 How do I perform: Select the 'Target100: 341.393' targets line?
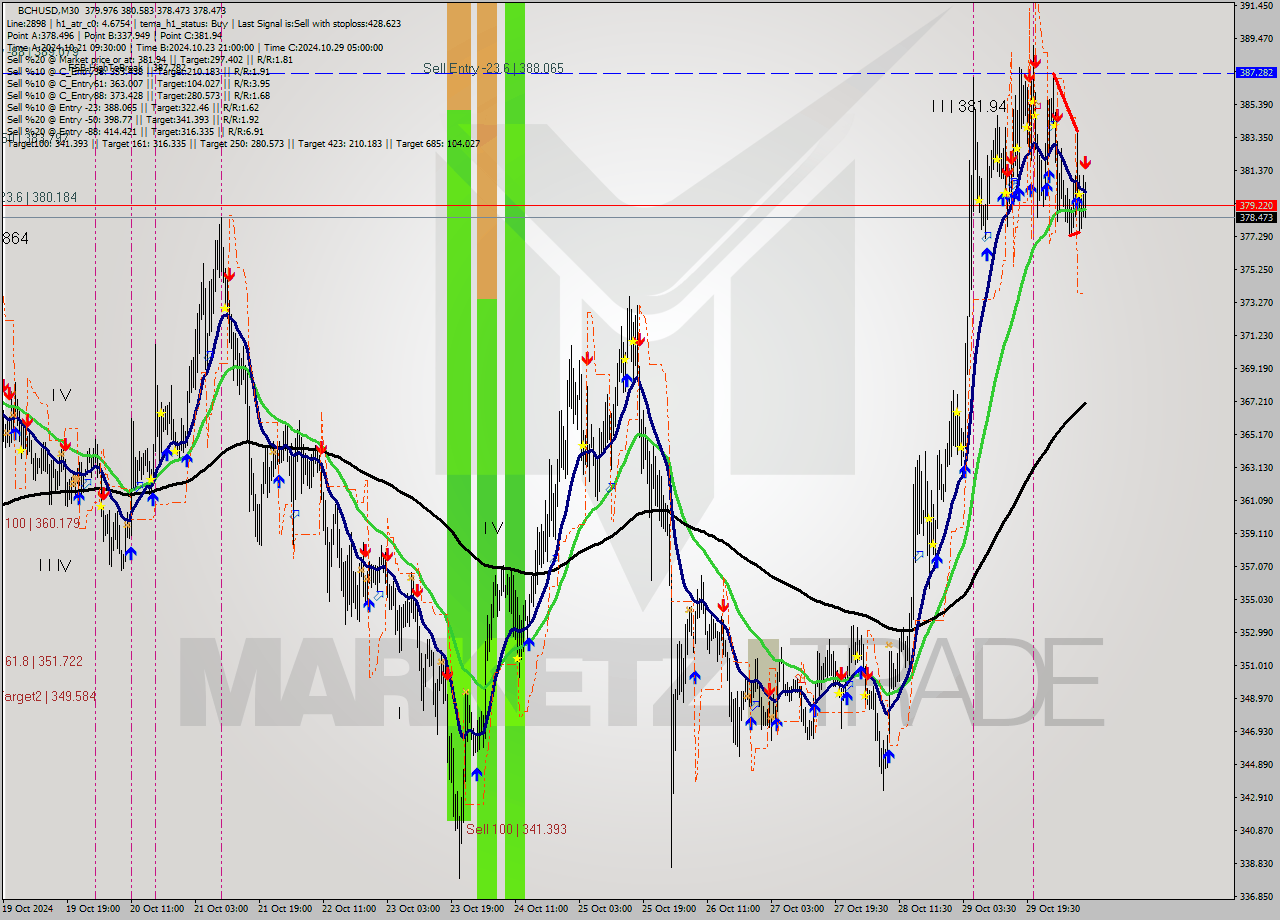coord(243,144)
